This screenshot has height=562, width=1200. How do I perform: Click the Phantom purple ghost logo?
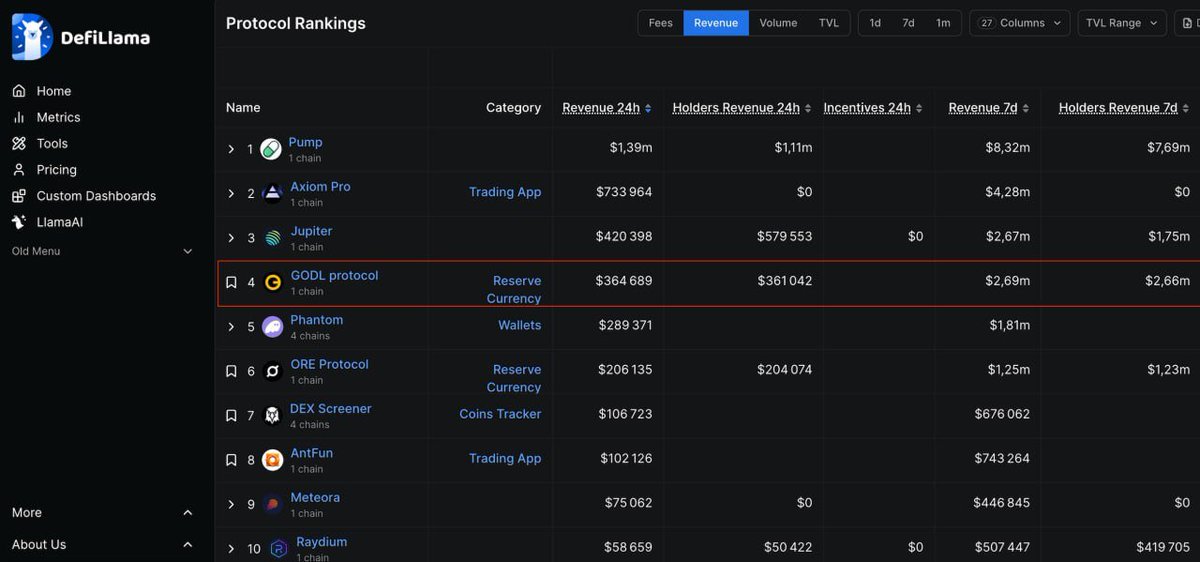pos(272,327)
